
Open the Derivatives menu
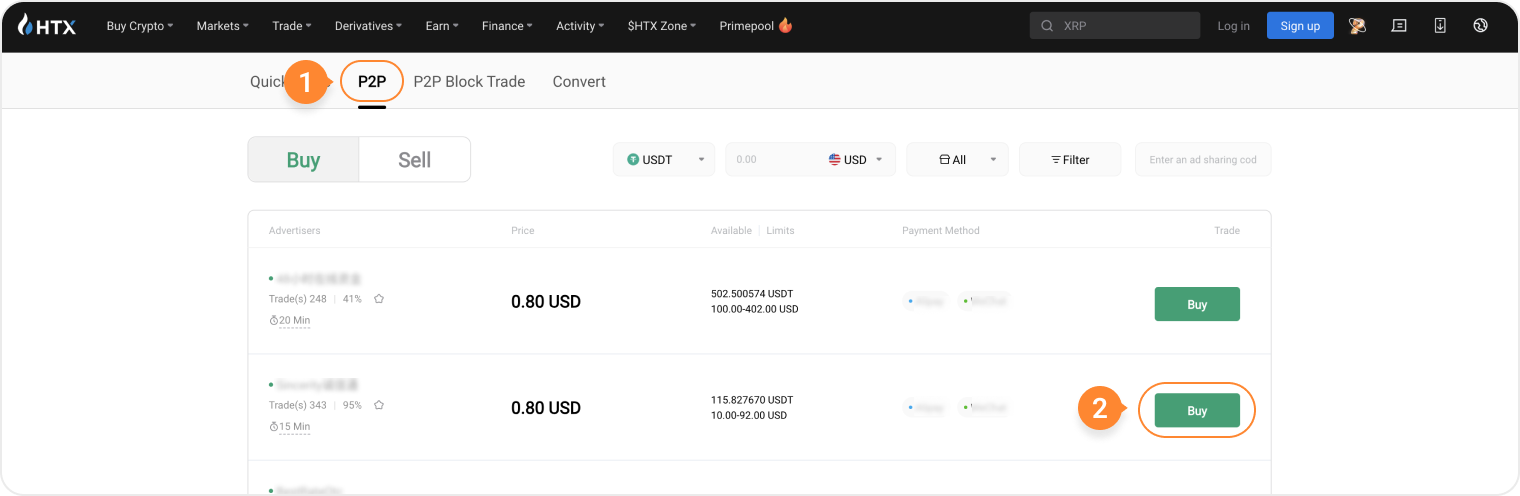tap(368, 26)
